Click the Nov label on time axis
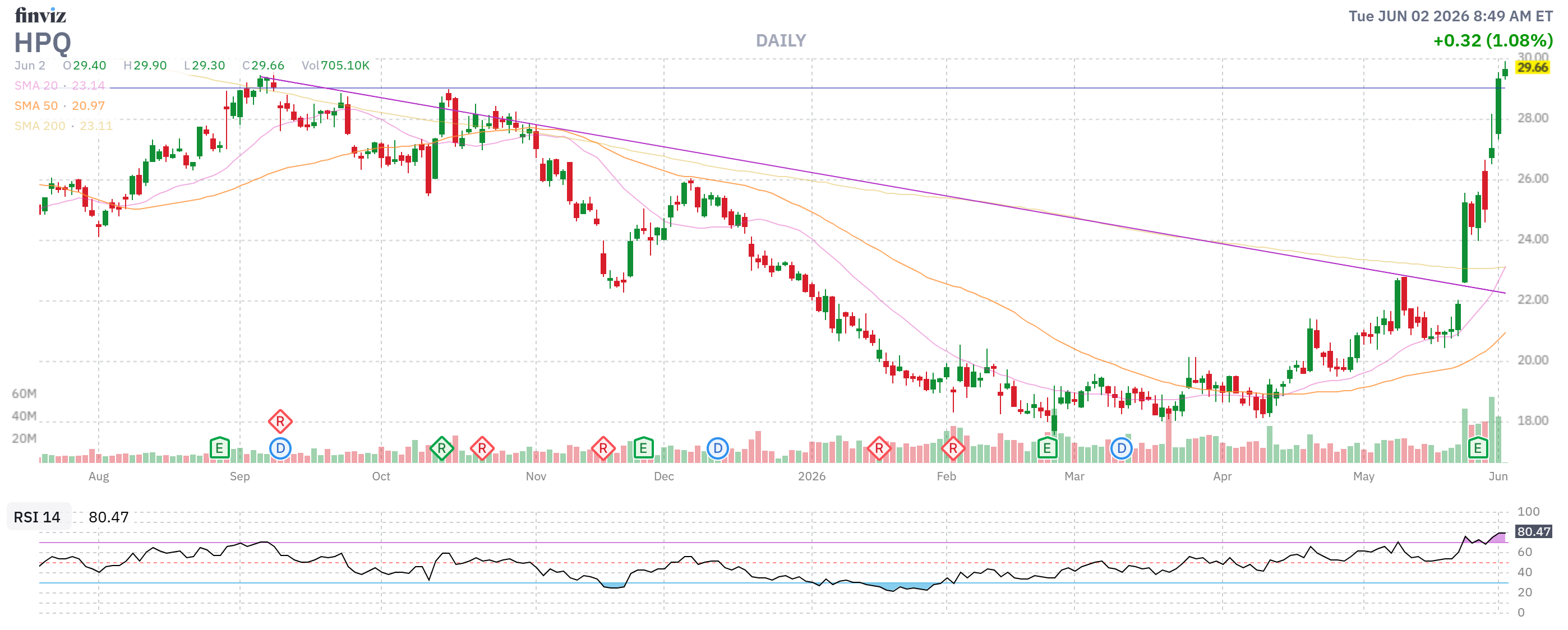Viewport: 1568px width, 630px height. coord(536,476)
